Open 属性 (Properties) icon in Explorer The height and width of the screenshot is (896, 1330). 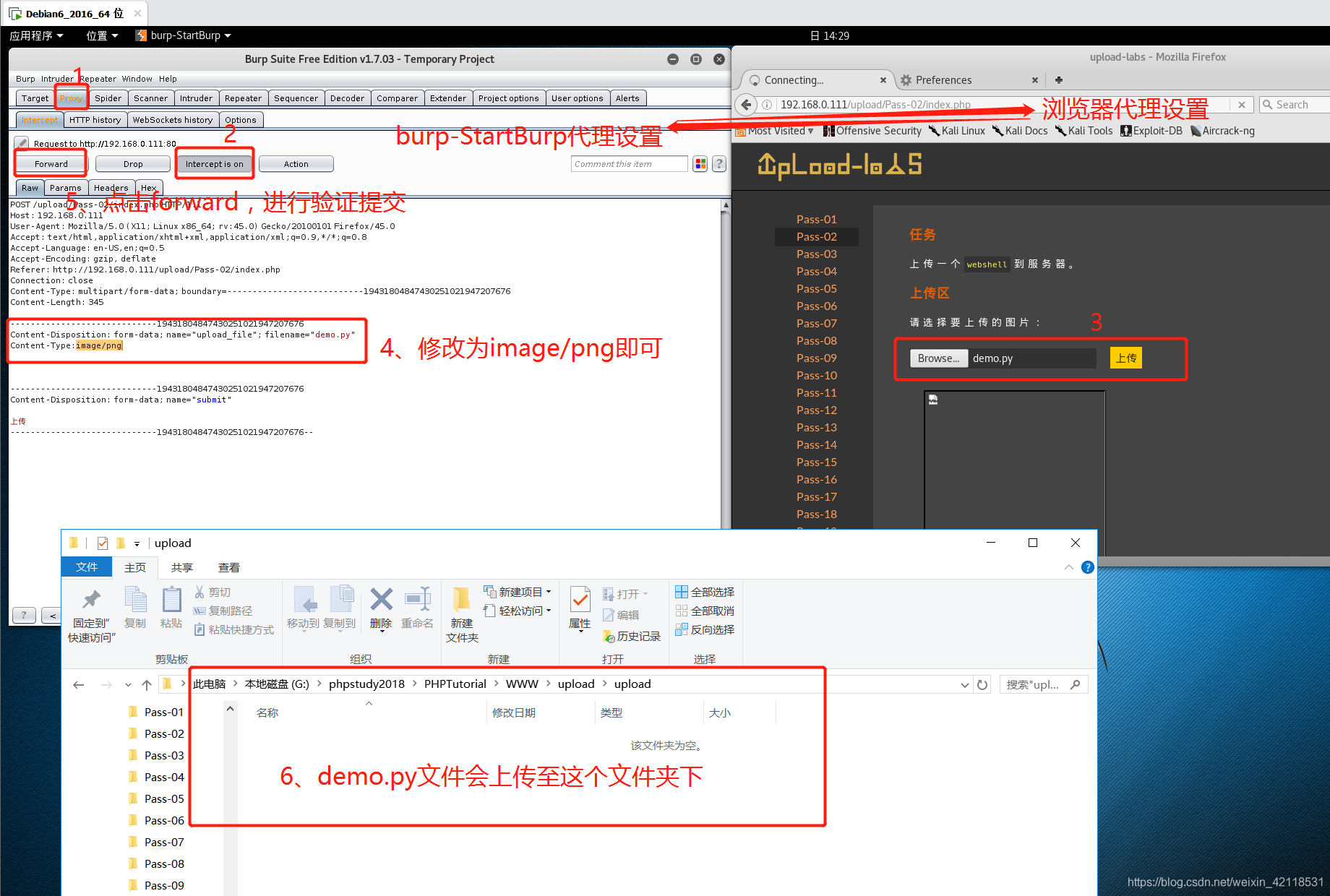click(579, 606)
